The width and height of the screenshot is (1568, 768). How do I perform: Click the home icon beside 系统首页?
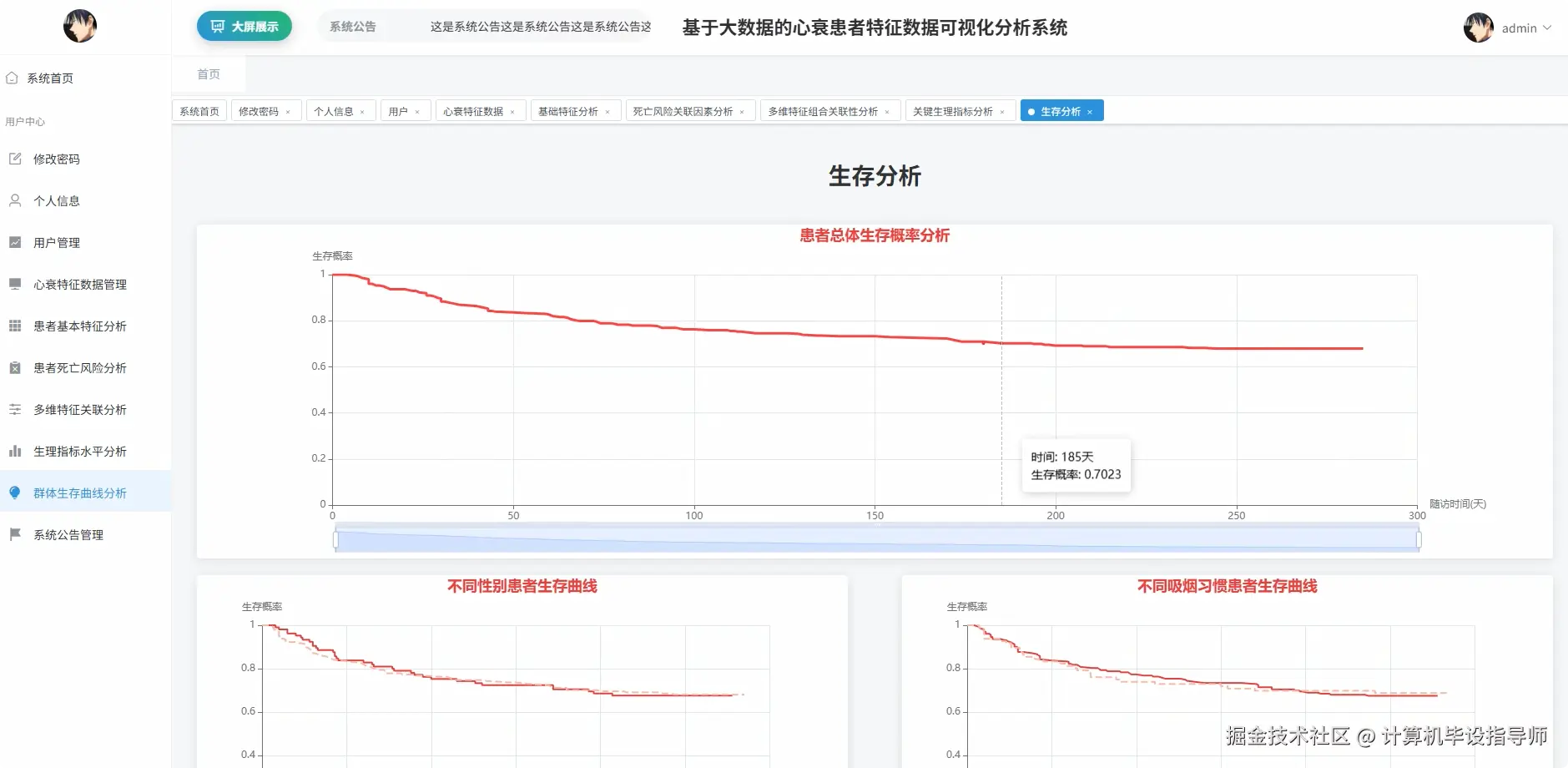[12, 78]
